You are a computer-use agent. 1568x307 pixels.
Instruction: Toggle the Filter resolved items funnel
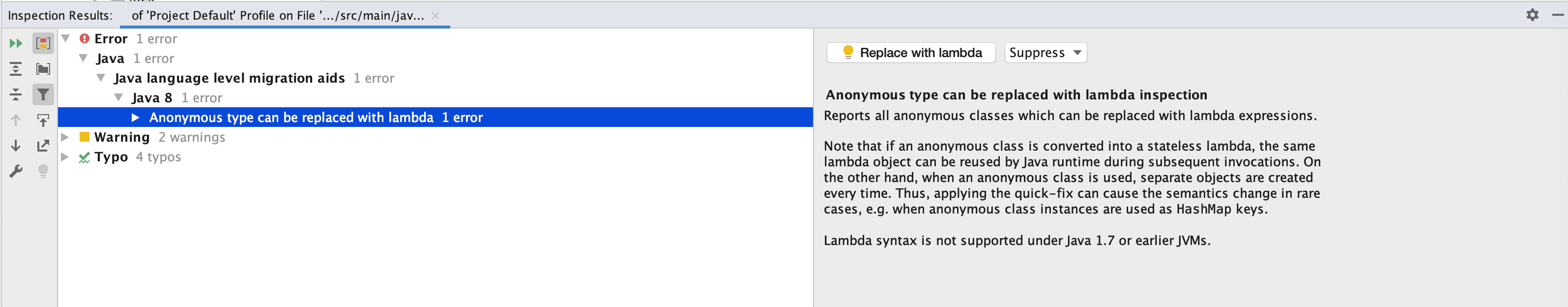(43, 94)
